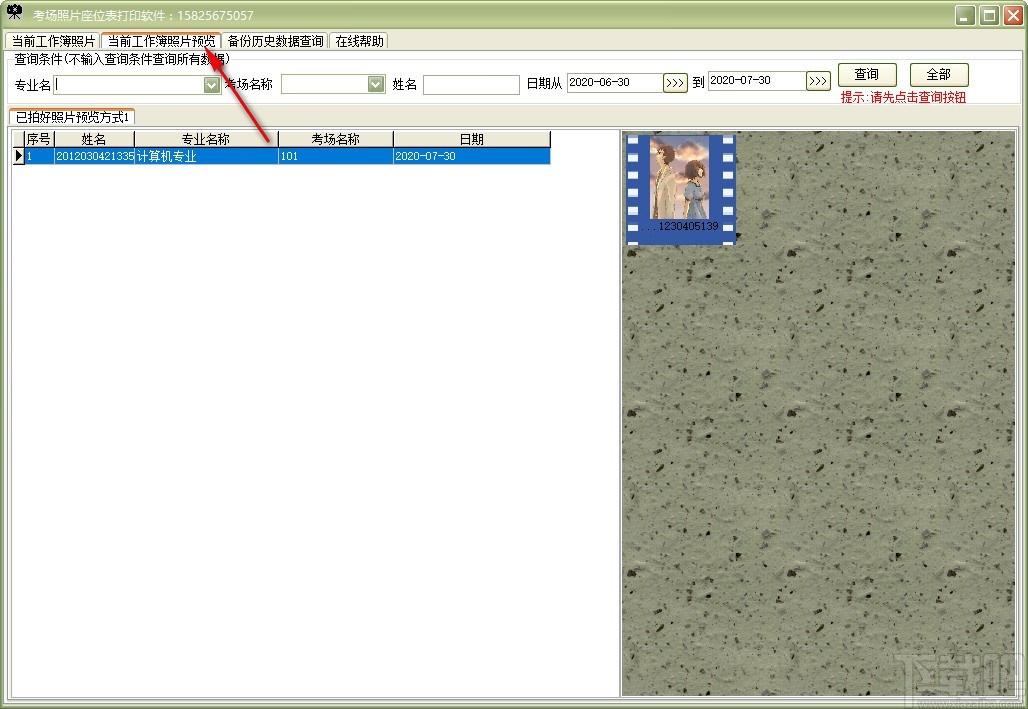Open the 在线帮助 tab
Viewport: 1028px width, 709px height.
[x=359, y=41]
